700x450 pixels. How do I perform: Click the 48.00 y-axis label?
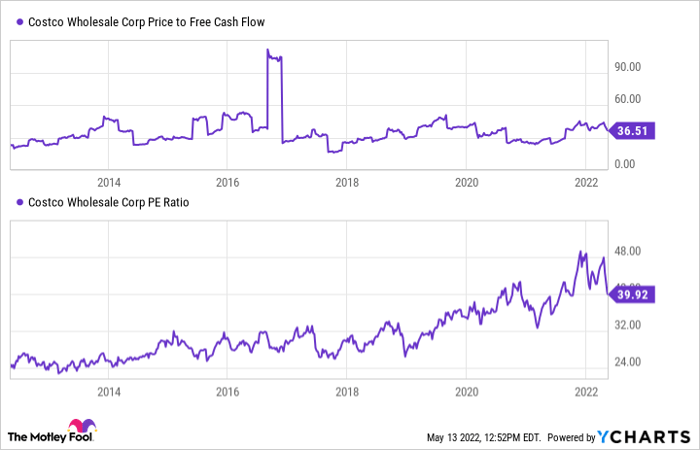628,251
